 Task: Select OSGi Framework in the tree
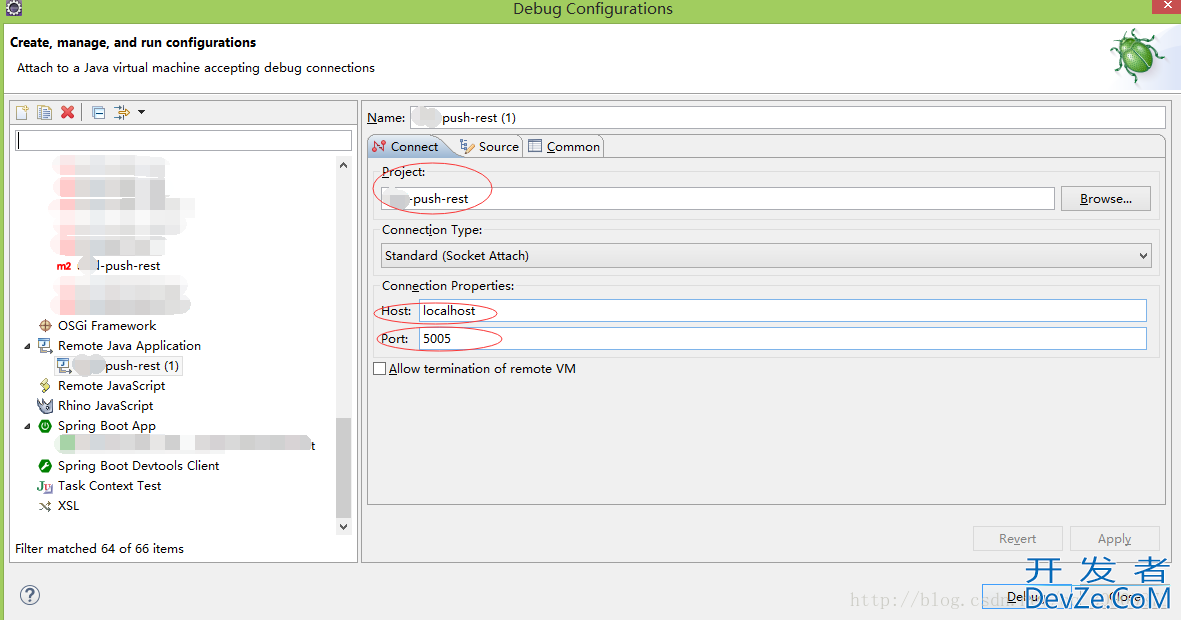107,325
